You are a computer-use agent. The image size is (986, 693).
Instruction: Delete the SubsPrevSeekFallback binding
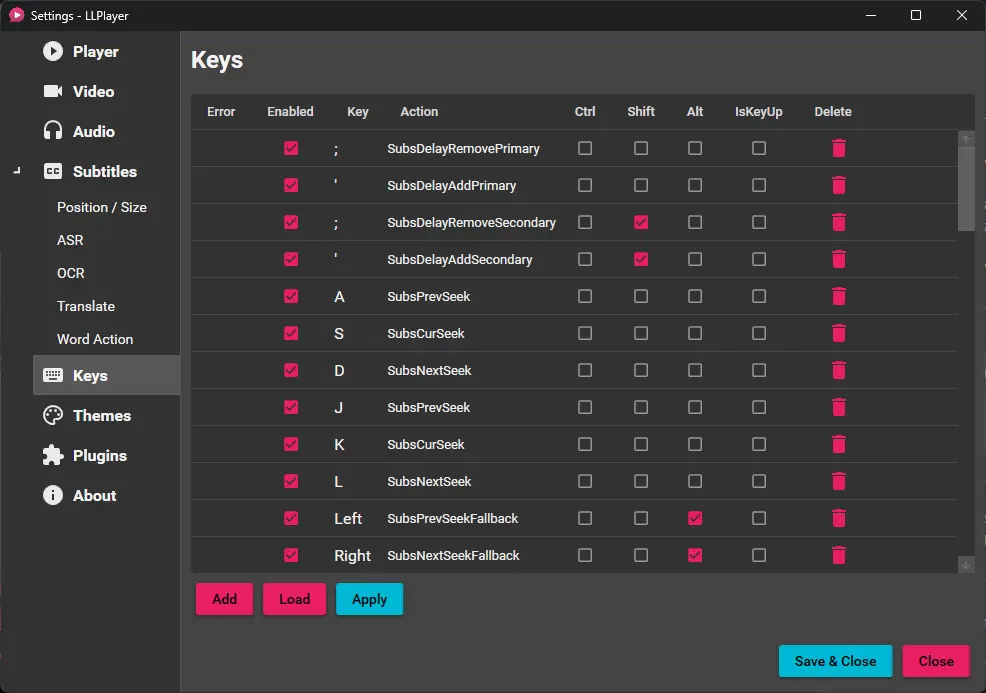pos(839,518)
